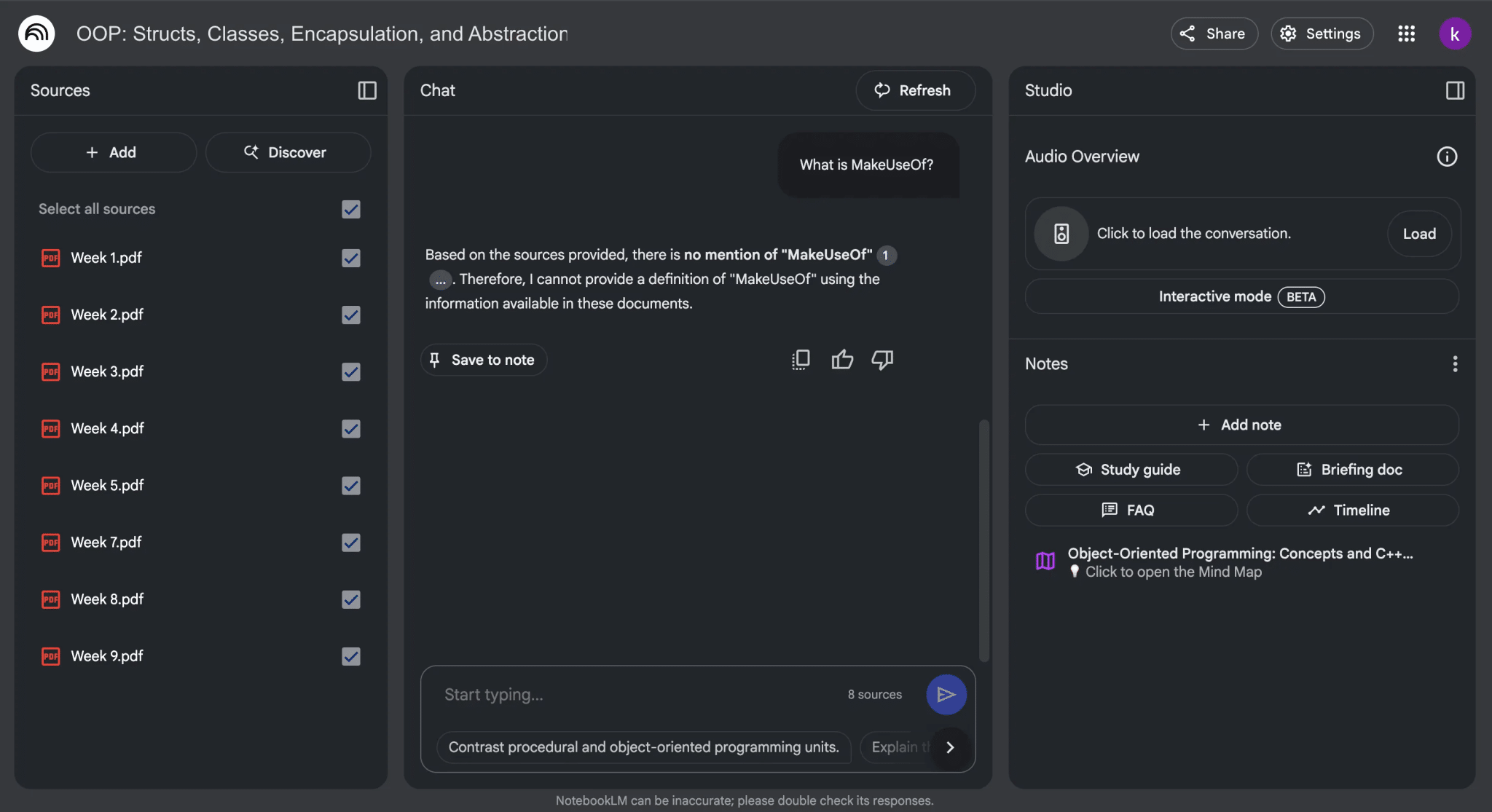Click the Study guide button
1492x812 pixels.
[x=1131, y=470]
